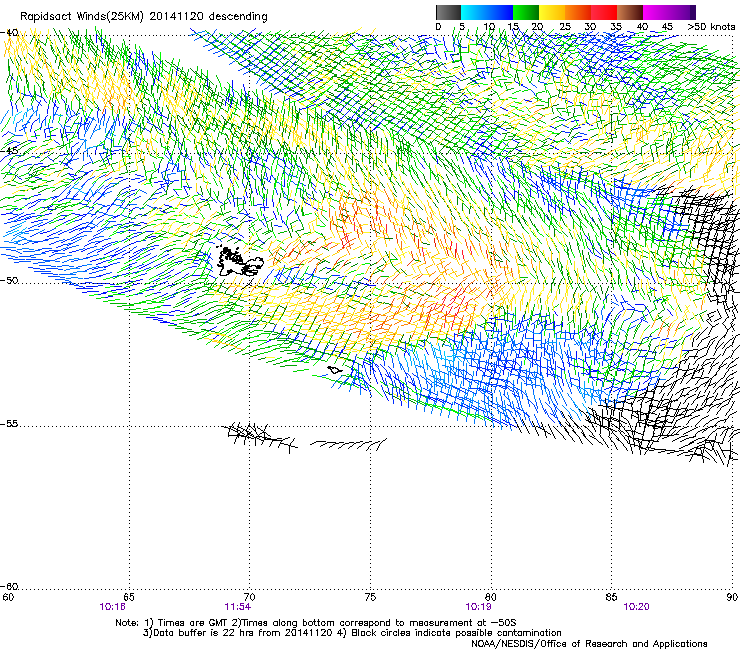This screenshot has width=740, height=650.
Task: Click the green 15-20 knots legend swatch
Action: [526, 12]
